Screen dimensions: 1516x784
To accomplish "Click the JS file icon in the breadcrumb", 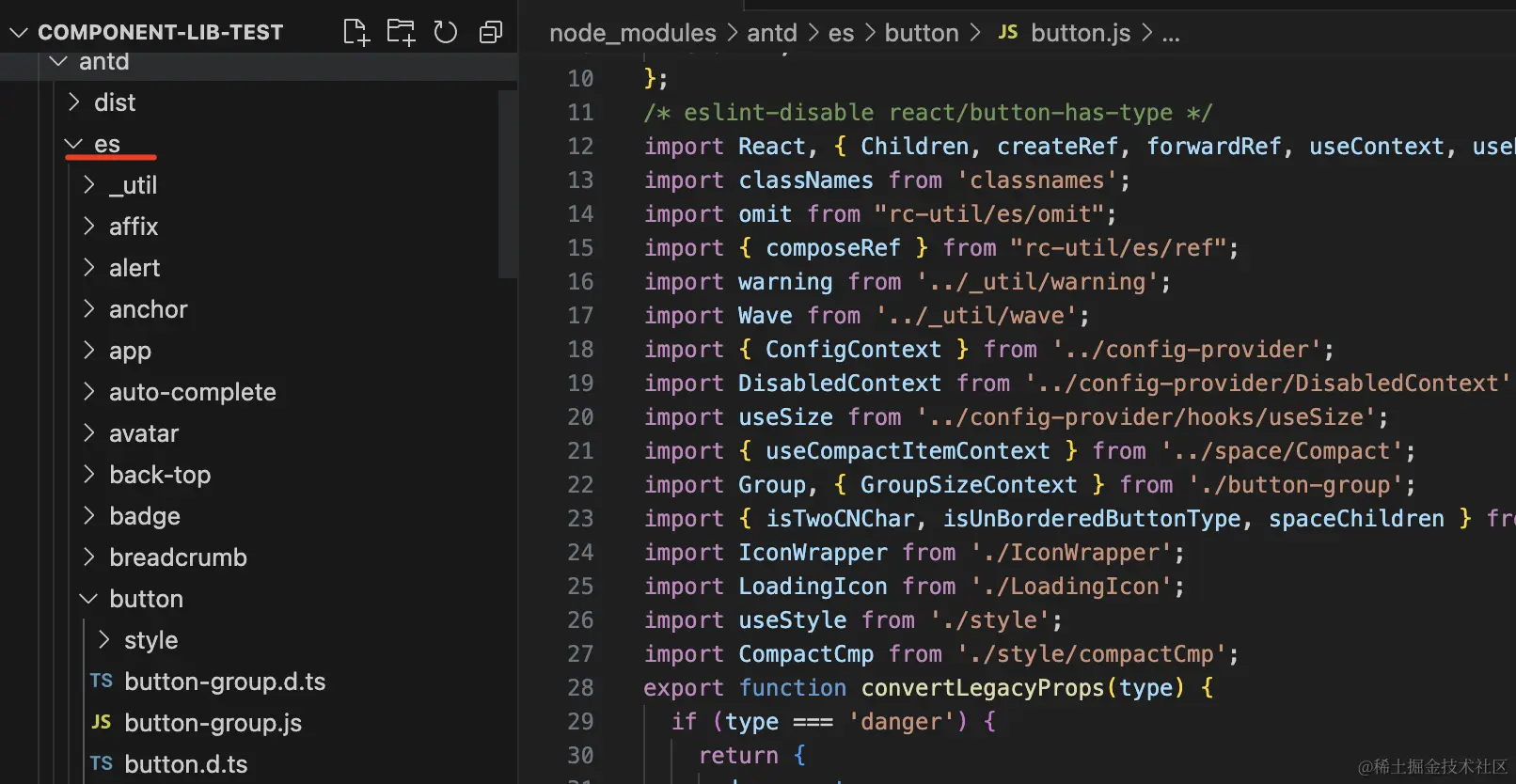I will (x=1008, y=32).
